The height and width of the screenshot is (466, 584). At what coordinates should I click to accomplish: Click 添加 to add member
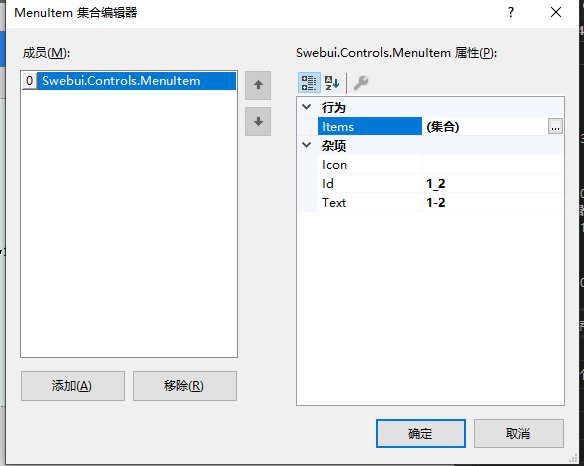click(x=73, y=386)
